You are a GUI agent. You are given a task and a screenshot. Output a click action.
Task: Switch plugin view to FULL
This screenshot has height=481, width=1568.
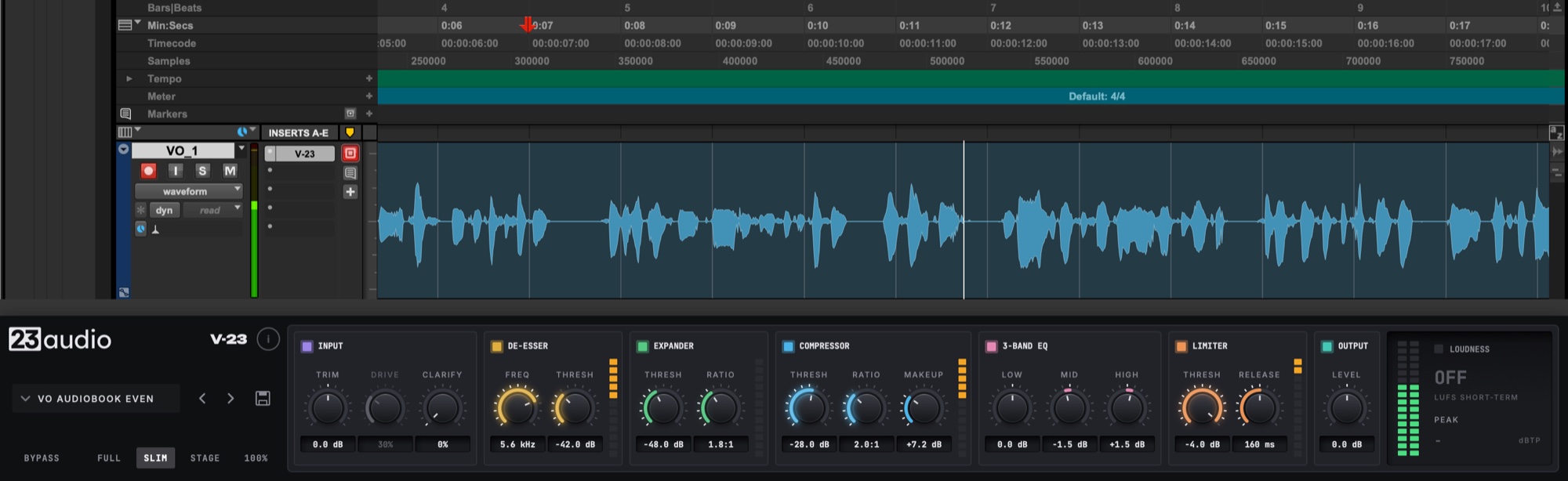[x=109, y=457]
